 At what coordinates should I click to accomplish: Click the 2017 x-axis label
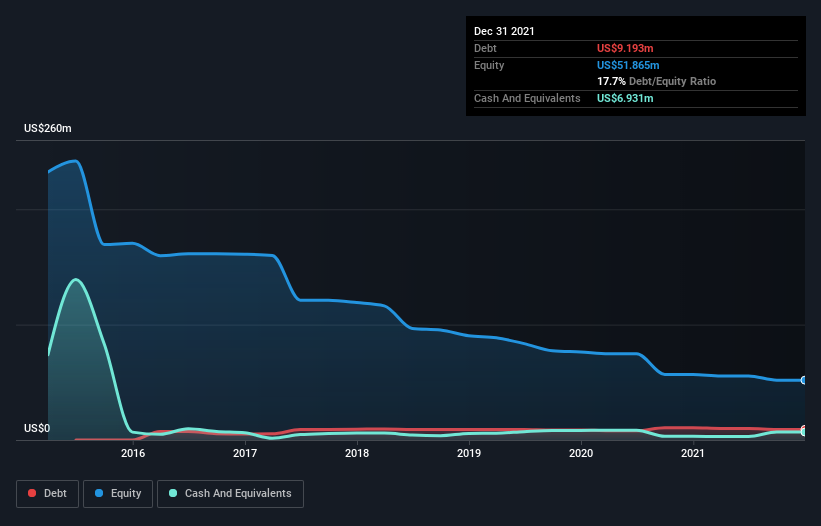pyautogui.click(x=245, y=453)
